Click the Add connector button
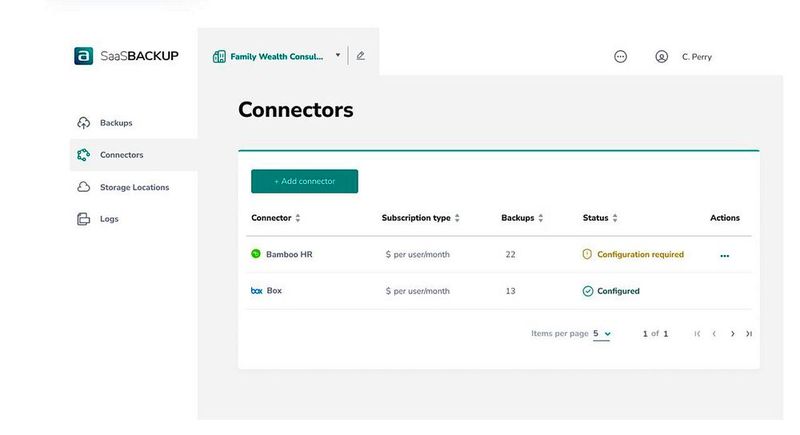The width and height of the screenshot is (800, 435). 304,181
